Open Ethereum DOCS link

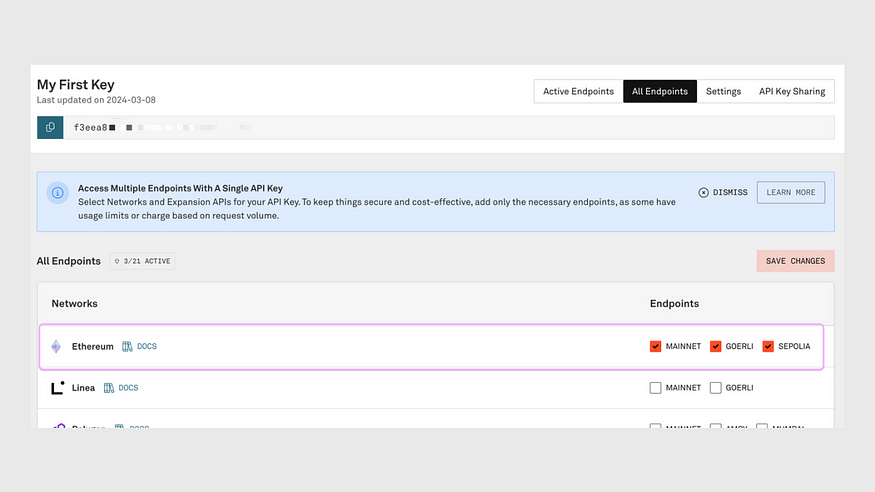coord(147,346)
